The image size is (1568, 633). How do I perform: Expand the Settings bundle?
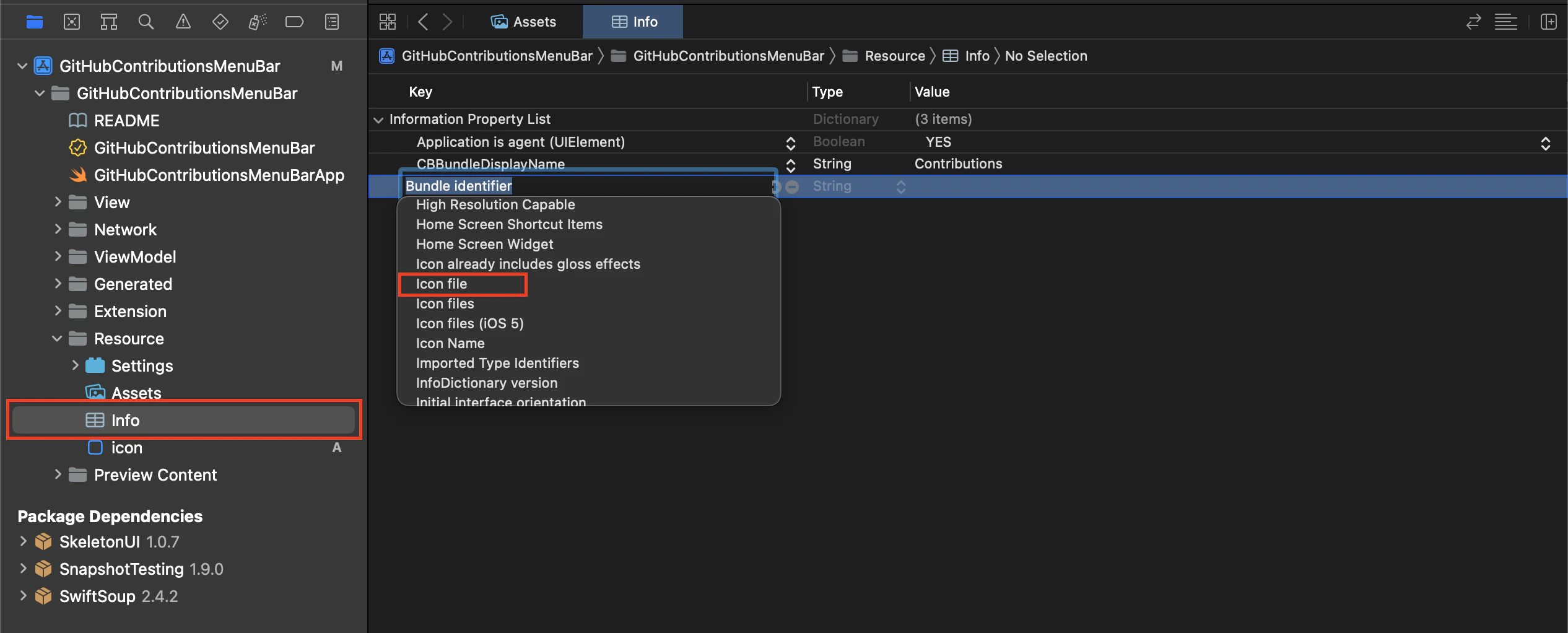[x=75, y=365]
